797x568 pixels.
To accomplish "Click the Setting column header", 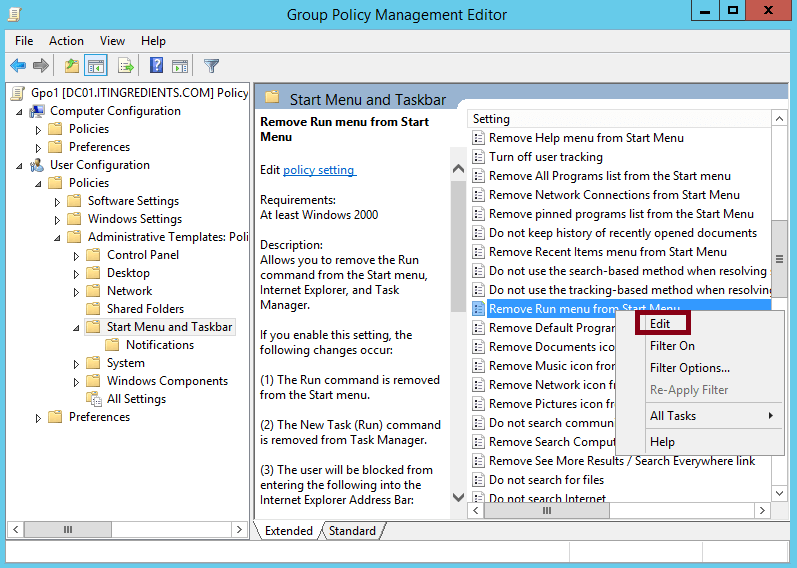I will click(x=619, y=119).
